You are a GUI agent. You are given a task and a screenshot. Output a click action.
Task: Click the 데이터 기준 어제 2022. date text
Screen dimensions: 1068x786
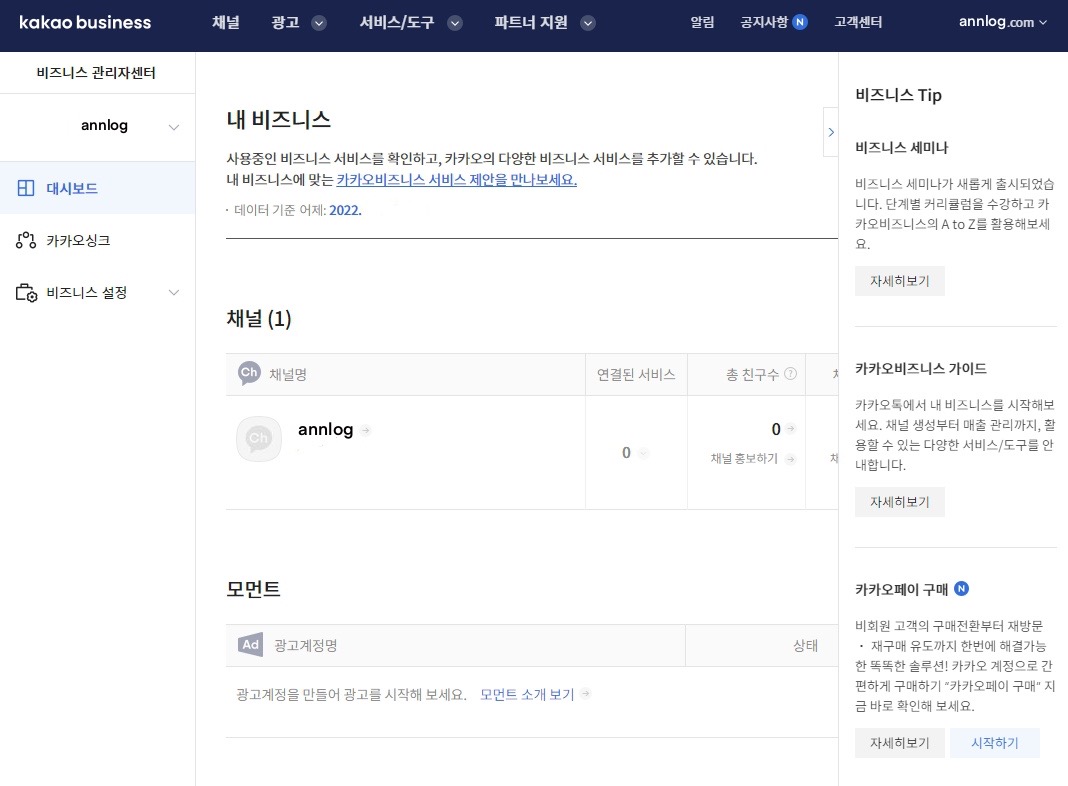click(x=298, y=210)
